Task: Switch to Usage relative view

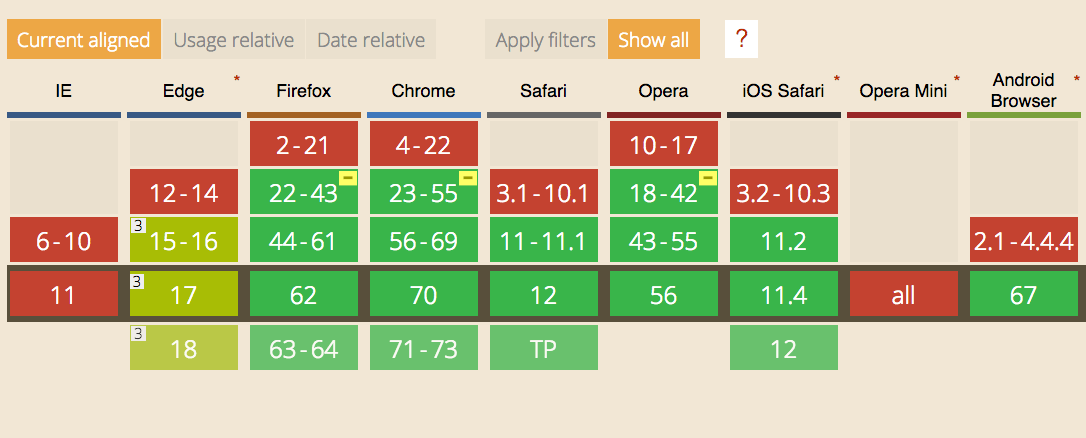Action: click(x=234, y=40)
